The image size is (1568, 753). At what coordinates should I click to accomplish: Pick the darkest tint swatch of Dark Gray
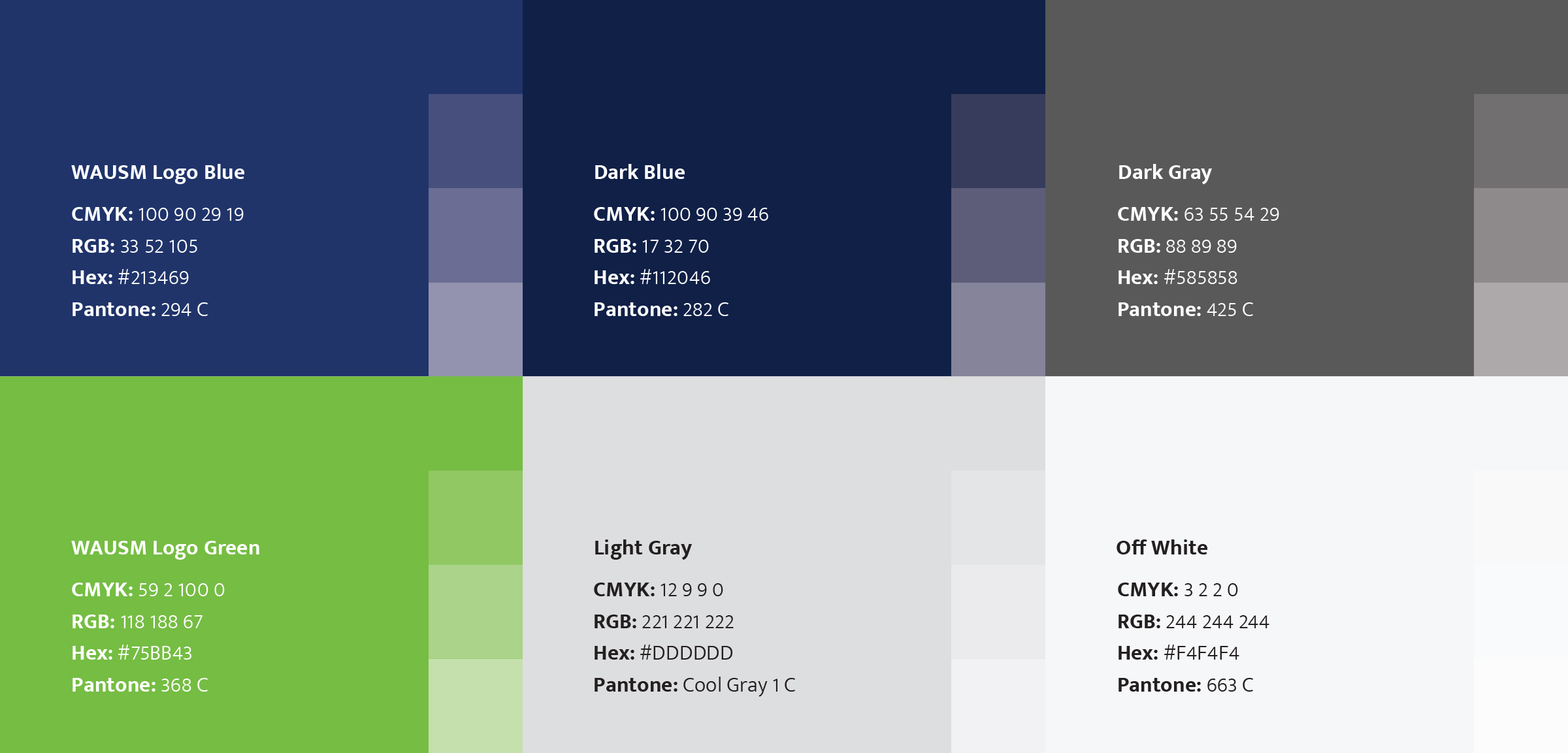coord(1521,141)
